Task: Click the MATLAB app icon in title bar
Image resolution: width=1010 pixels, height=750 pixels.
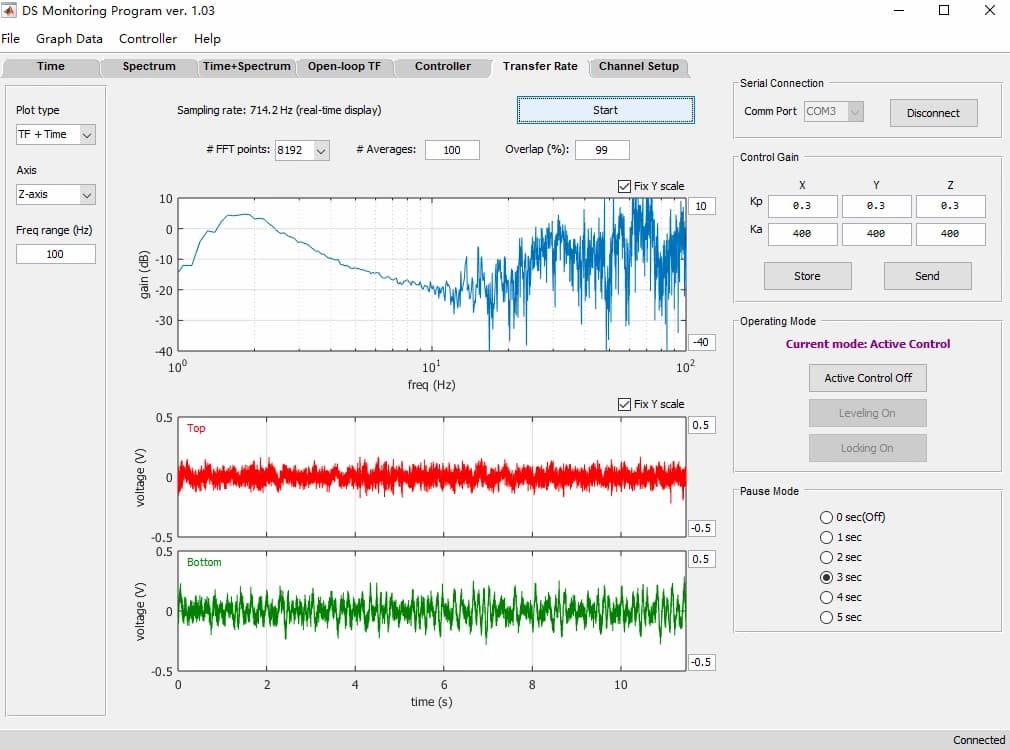Action: pos(8,10)
